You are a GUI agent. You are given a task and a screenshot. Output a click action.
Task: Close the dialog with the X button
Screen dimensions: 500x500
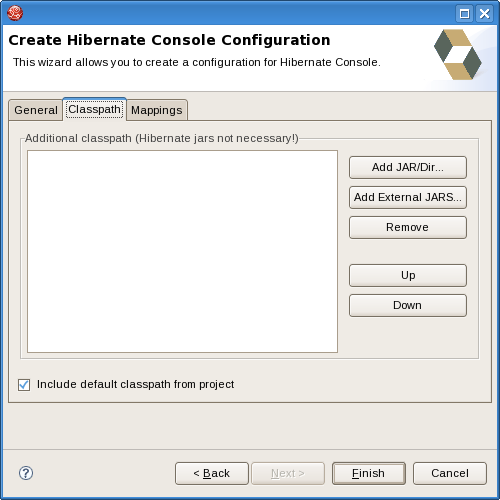484,14
